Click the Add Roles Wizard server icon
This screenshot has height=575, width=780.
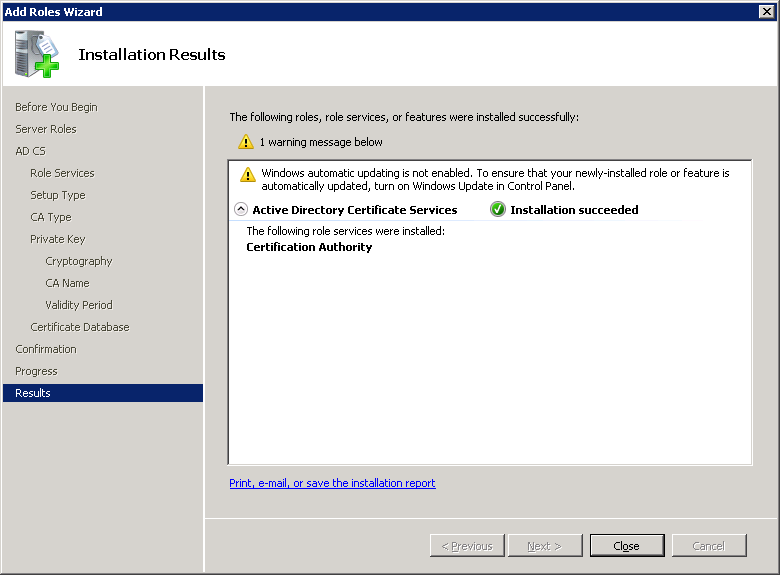[x=36, y=54]
